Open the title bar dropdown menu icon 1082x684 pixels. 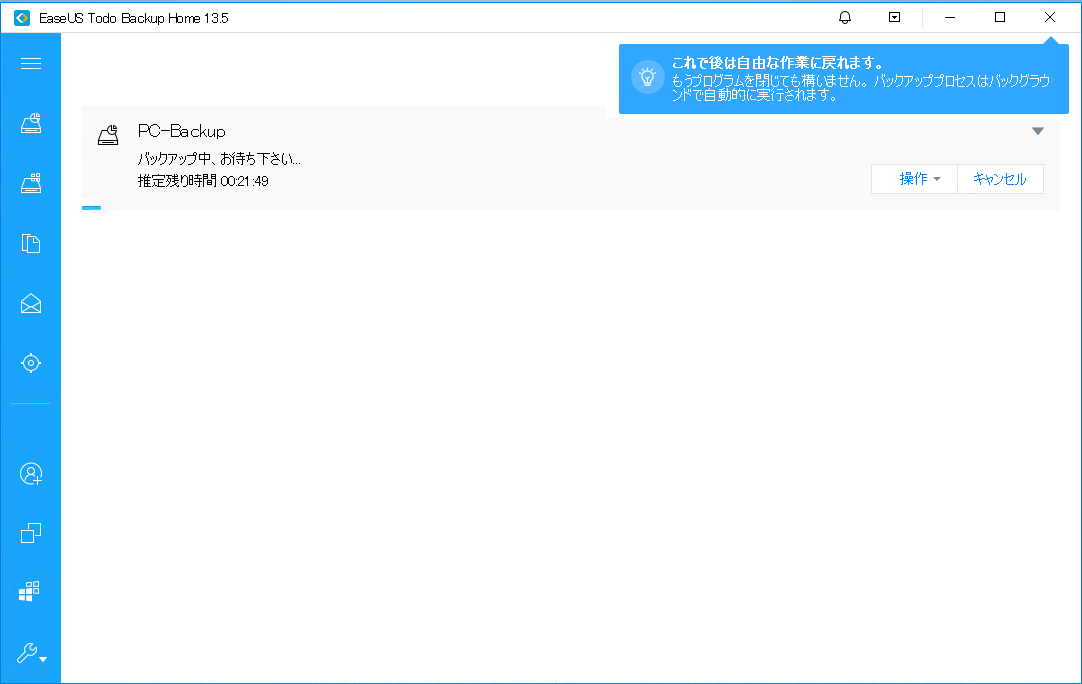pyautogui.click(x=894, y=17)
